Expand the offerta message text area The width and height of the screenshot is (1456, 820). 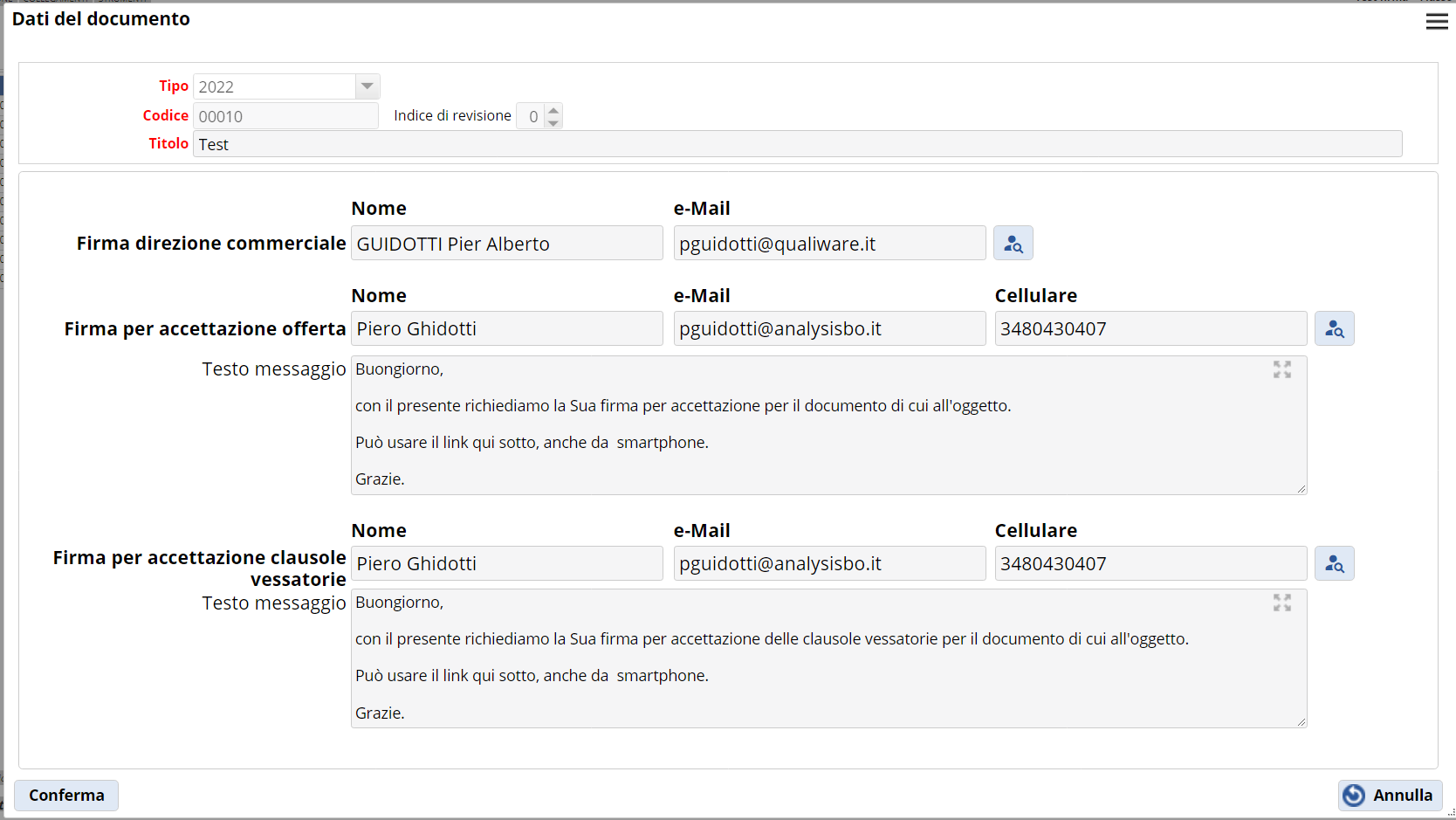pos(1281,369)
